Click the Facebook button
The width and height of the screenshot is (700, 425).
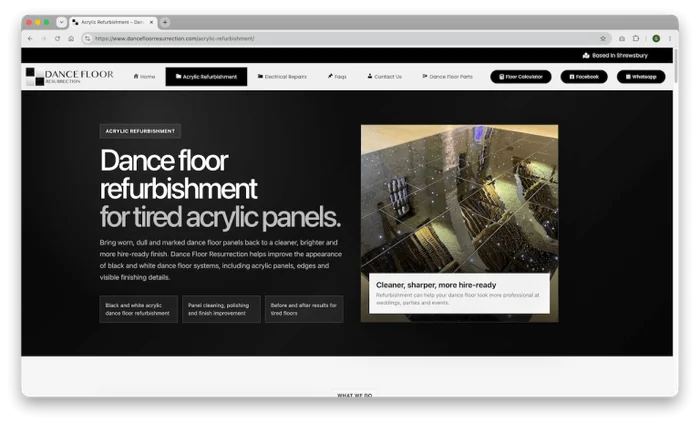pyautogui.click(x=584, y=77)
